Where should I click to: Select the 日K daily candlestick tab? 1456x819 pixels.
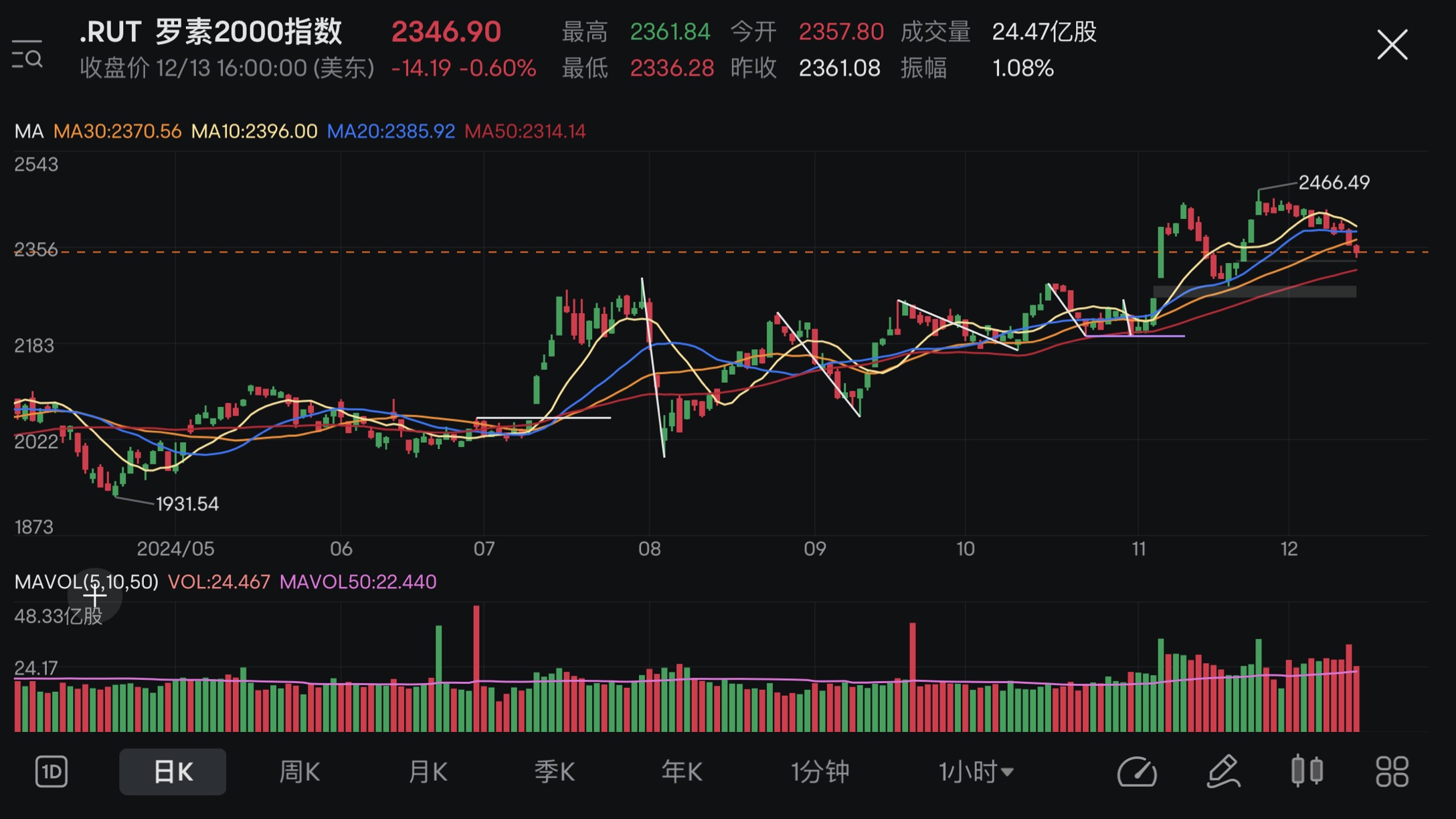173,772
